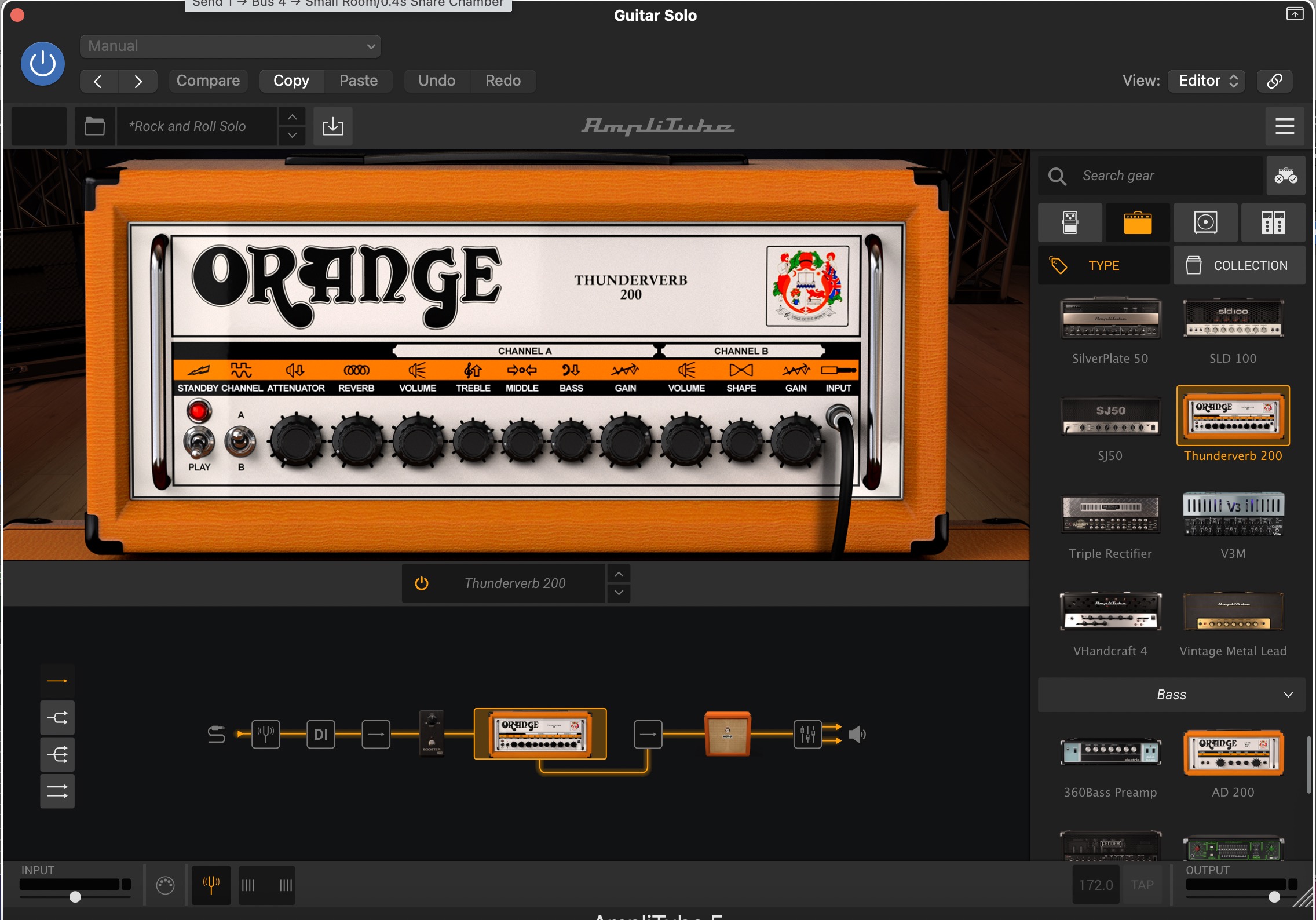
Task: Open the AmpliTube hamburger menu
Action: click(x=1285, y=126)
